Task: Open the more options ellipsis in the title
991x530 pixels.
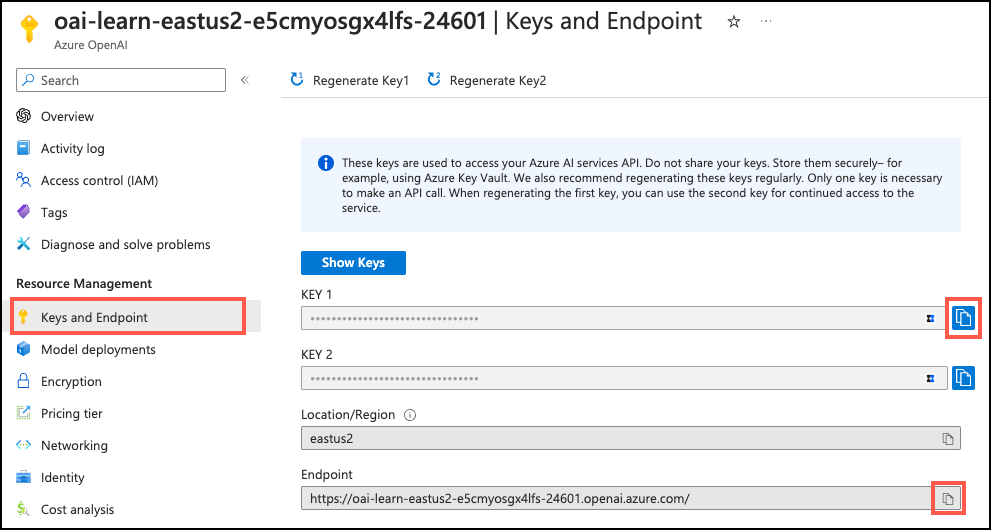Action: pos(766,21)
